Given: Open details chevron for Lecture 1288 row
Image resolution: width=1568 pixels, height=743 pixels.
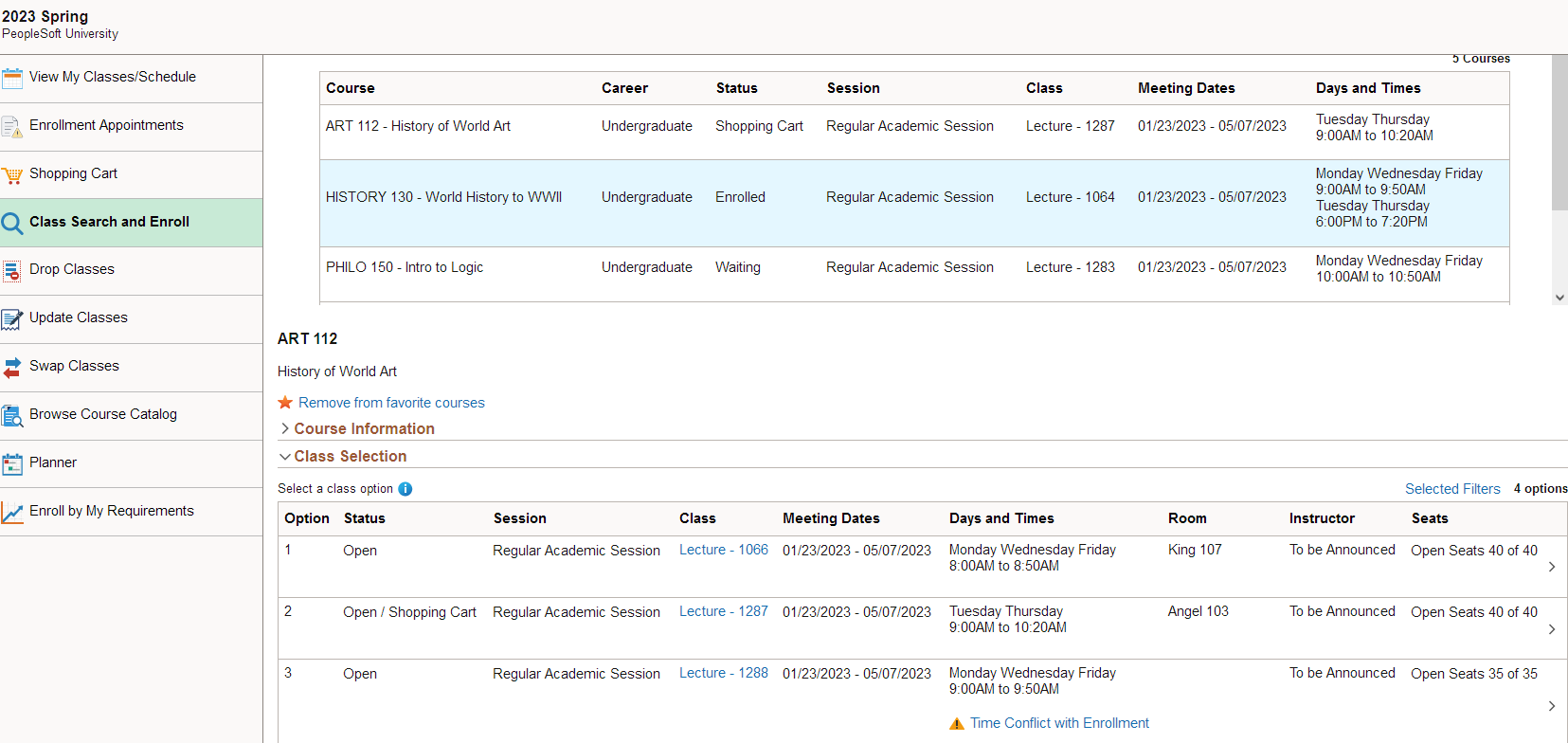Looking at the screenshot, I should [x=1551, y=706].
